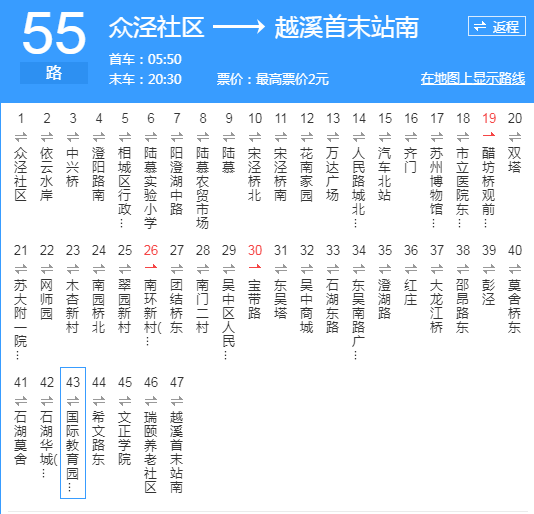The height and width of the screenshot is (514, 534).
Task: Click the 55 路 route number badge
Action: [x=54, y=47]
